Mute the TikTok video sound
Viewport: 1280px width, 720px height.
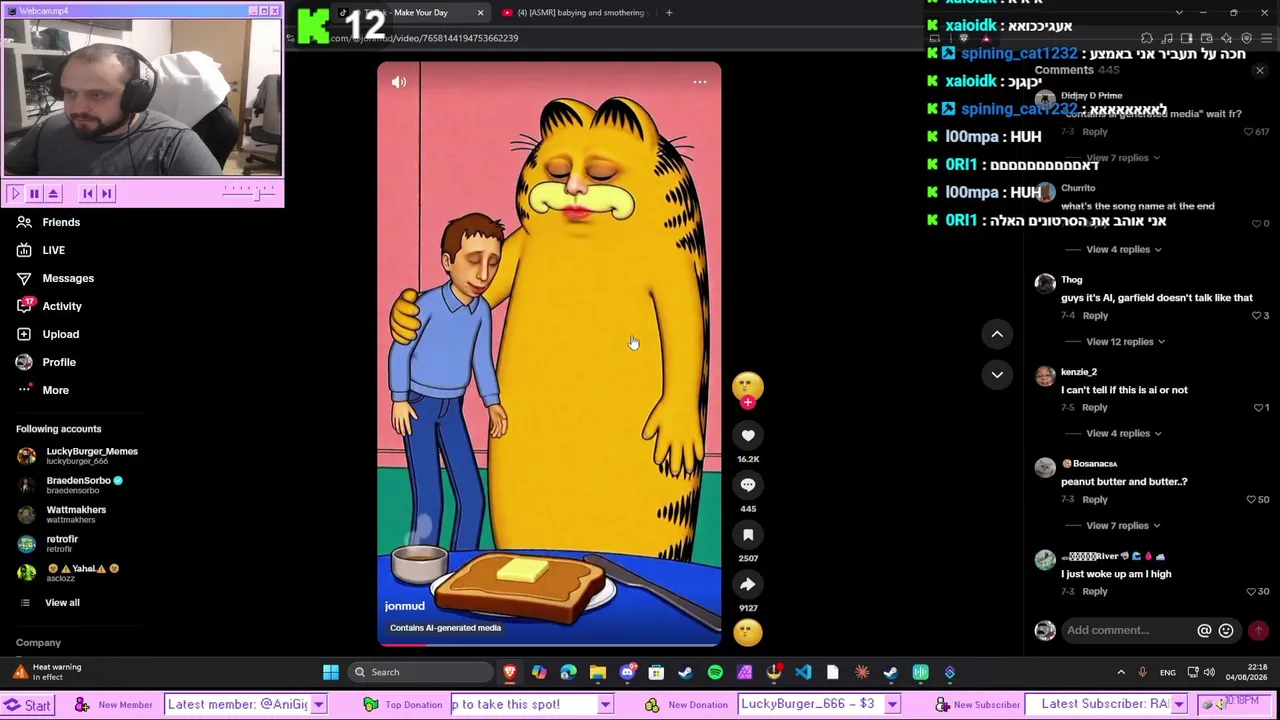click(x=399, y=82)
